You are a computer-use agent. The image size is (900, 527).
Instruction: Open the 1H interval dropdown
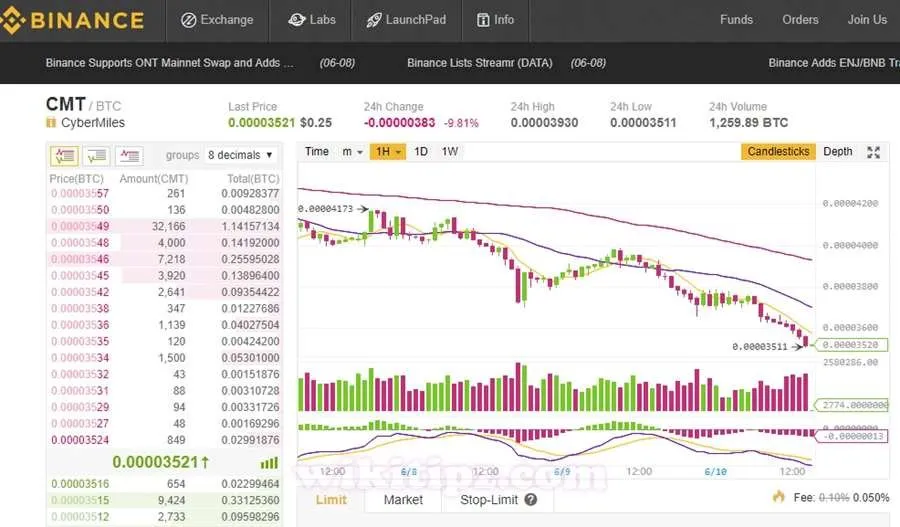(x=387, y=152)
